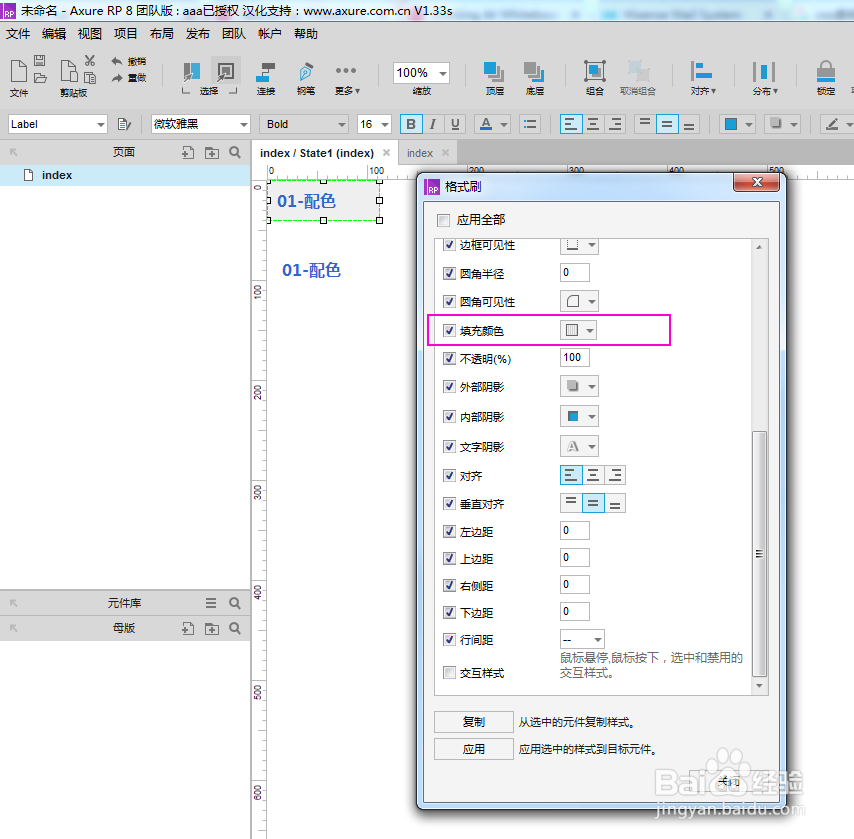Uncheck the 行间距 checkbox
The width and height of the screenshot is (854, 839).
(x=449, y=639)
